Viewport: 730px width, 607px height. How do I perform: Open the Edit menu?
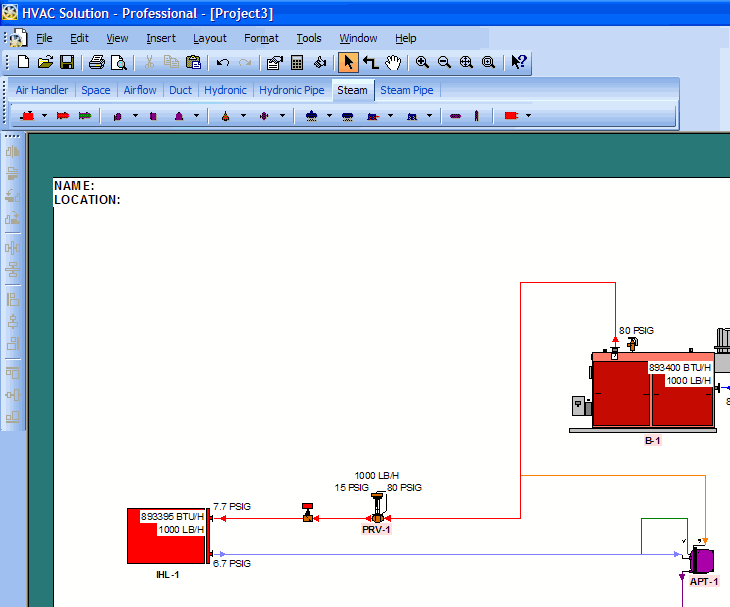coord(79,38)
